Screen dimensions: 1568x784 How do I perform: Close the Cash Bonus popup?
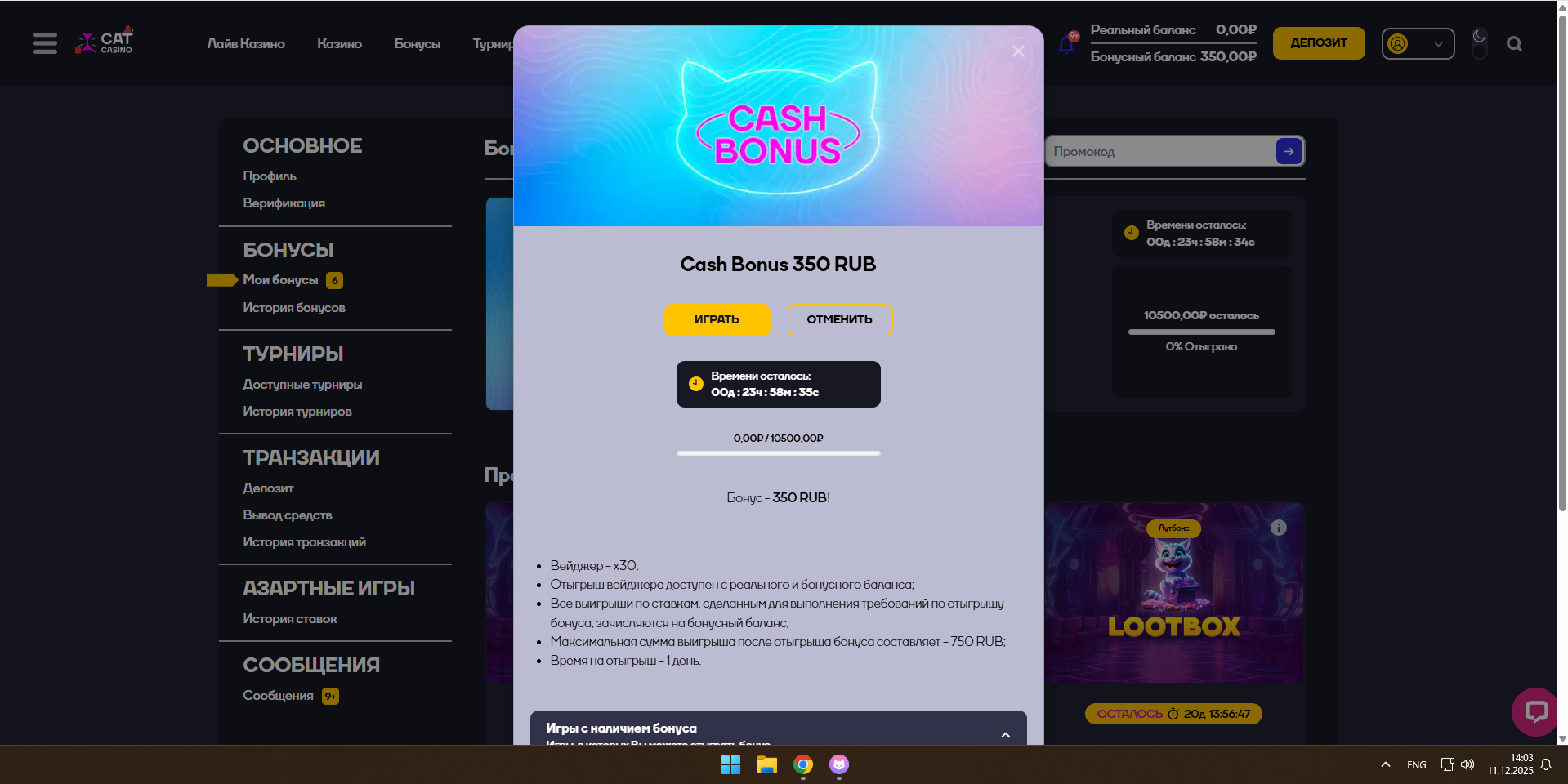tap(1018, 51)
